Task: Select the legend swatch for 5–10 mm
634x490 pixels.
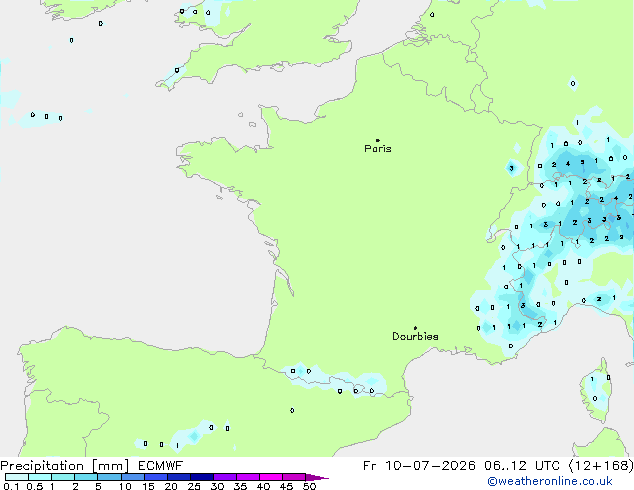Action: tap(109, 477)
